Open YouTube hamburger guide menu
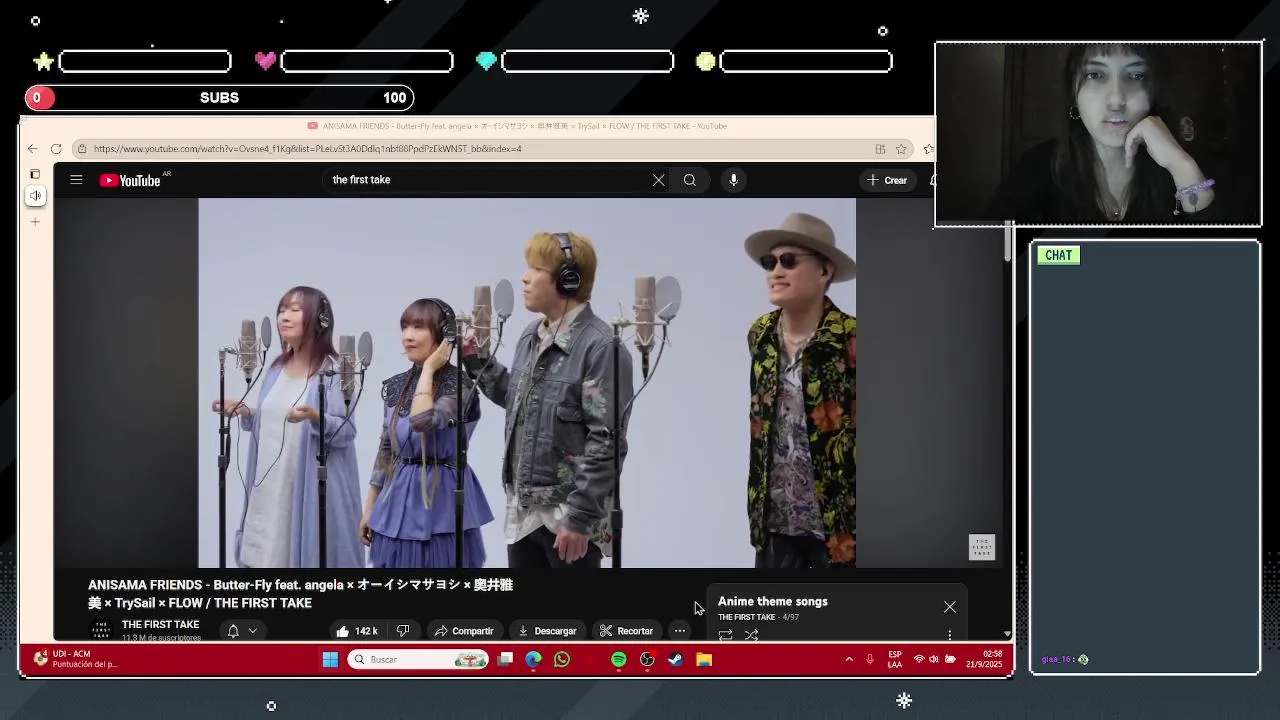1280x720 pixels. [x=76, y=180]
